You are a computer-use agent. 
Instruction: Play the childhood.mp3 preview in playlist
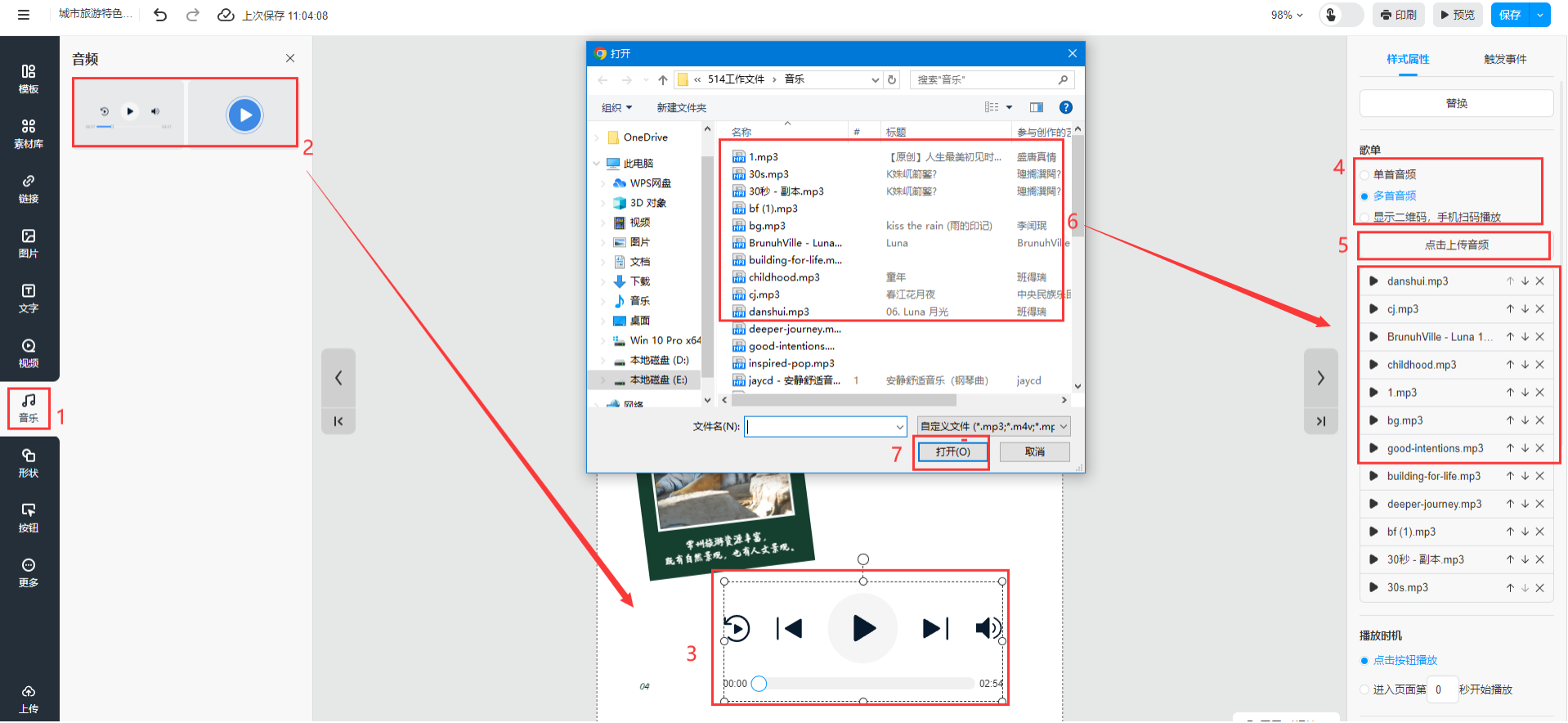[1373, 365]
